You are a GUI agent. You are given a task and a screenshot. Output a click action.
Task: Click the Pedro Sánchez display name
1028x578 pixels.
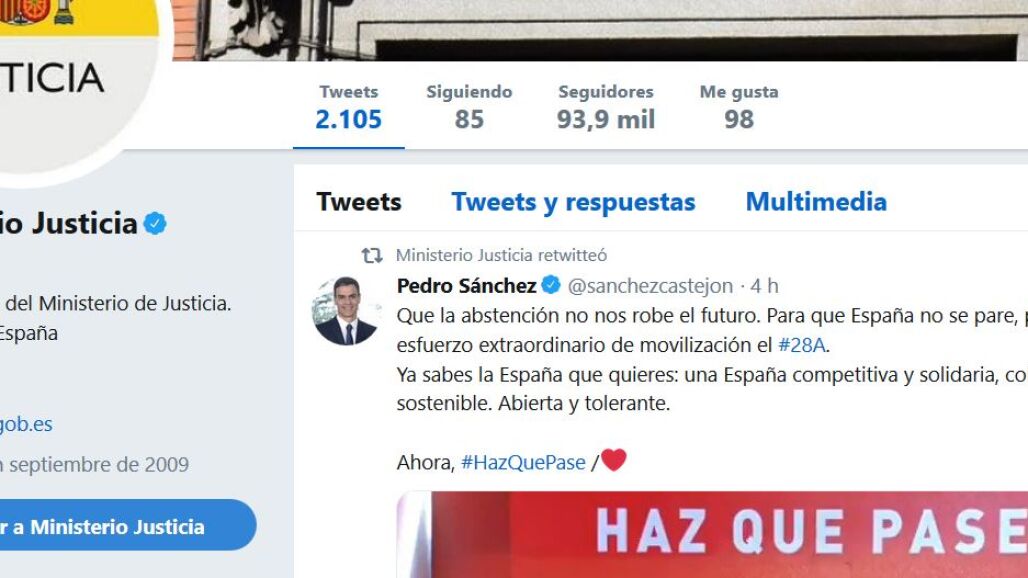pos(467,286)
